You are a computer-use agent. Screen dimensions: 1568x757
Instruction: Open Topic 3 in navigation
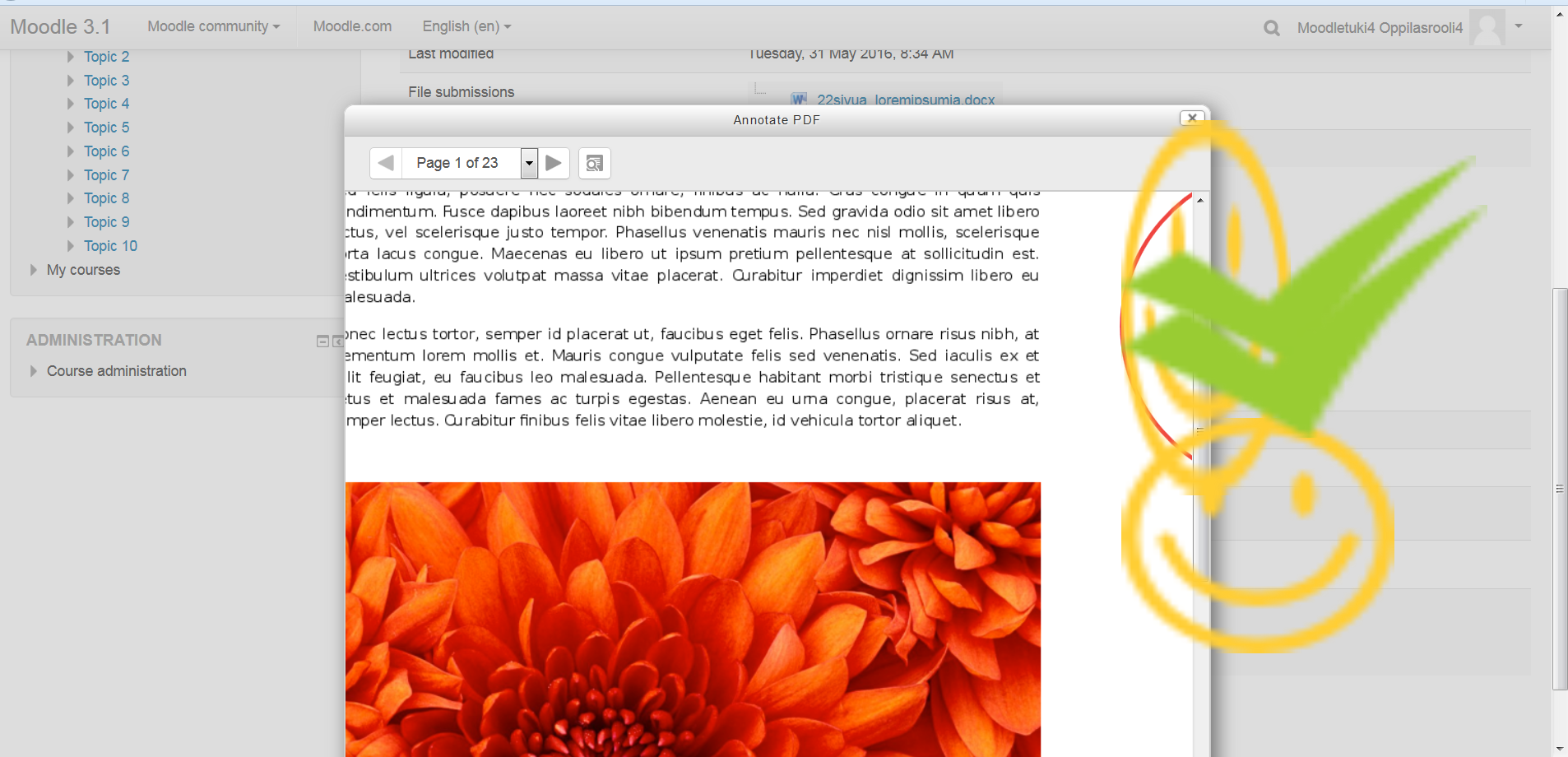pos(106,81)
